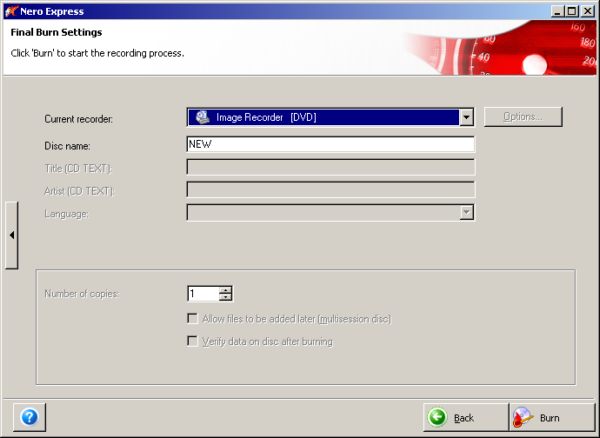Click the 'Language:' label

click(66, 214)
